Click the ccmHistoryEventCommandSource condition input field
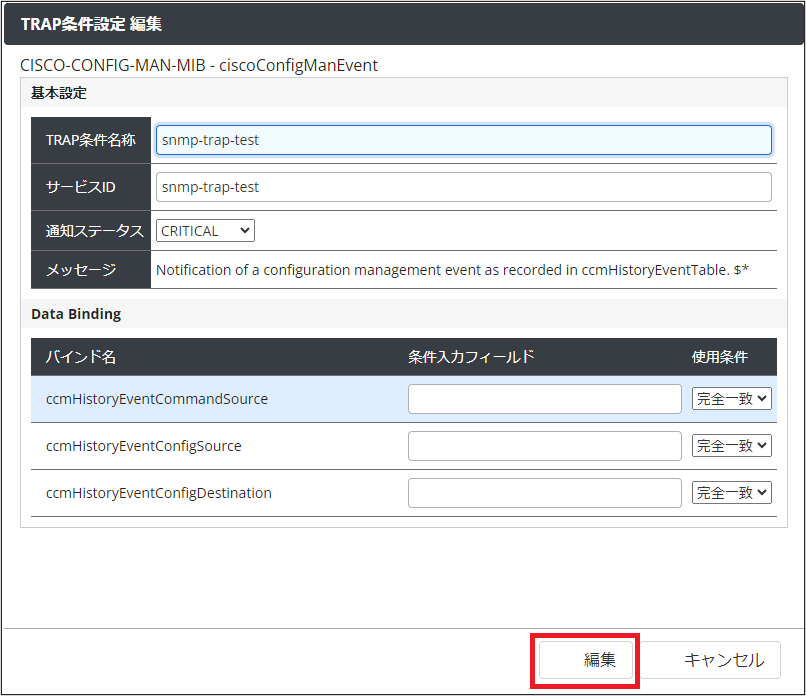 pos(544,399)
